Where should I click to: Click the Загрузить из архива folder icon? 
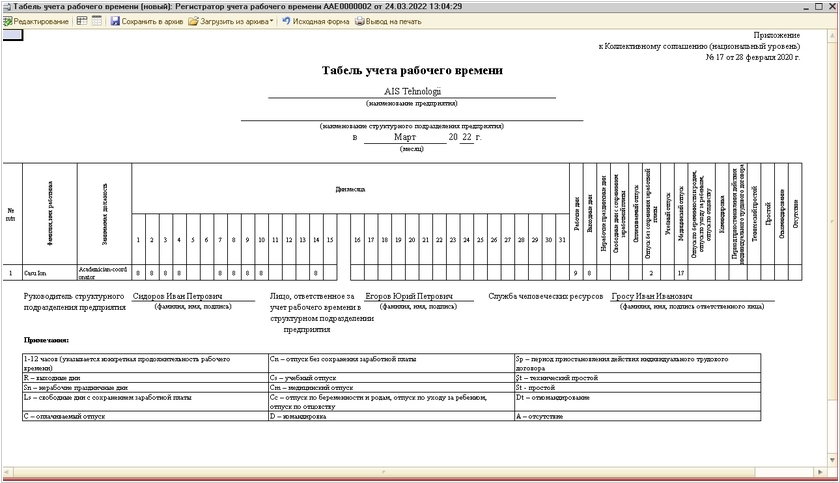pyautogui.click(x=194, y=21)
